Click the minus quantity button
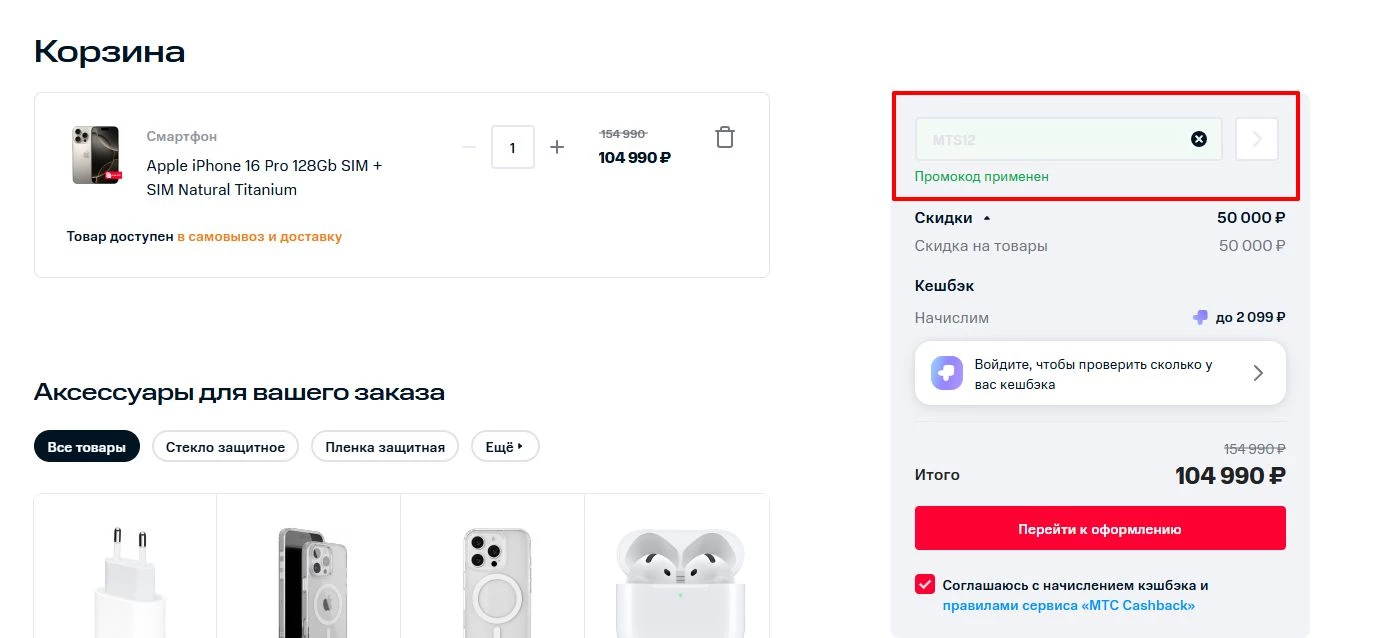Viewport: 1375px width, 638px height. 469,147
